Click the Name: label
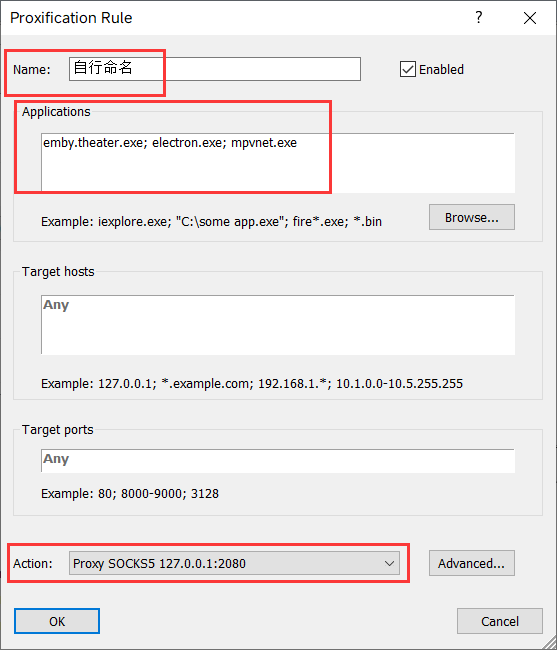This screenshot has width=557, height=650. (31, 70)
